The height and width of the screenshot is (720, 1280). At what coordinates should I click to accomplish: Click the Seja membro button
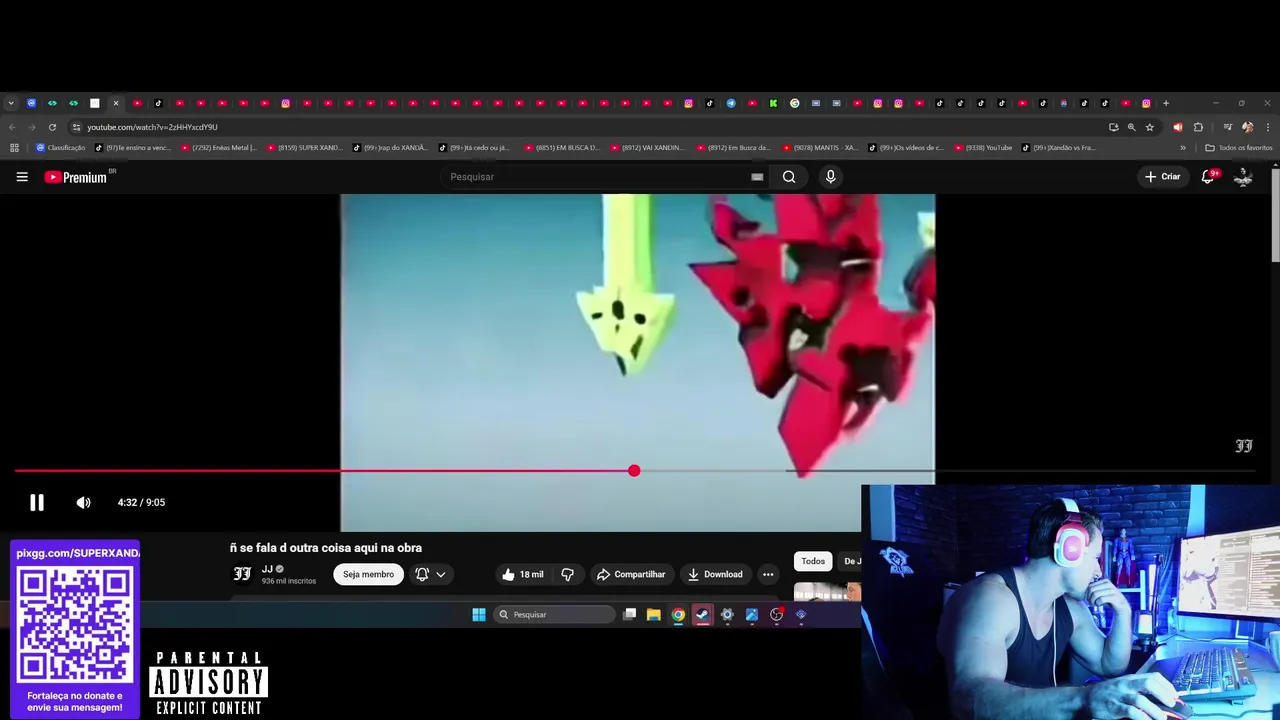tap(368, 575)
